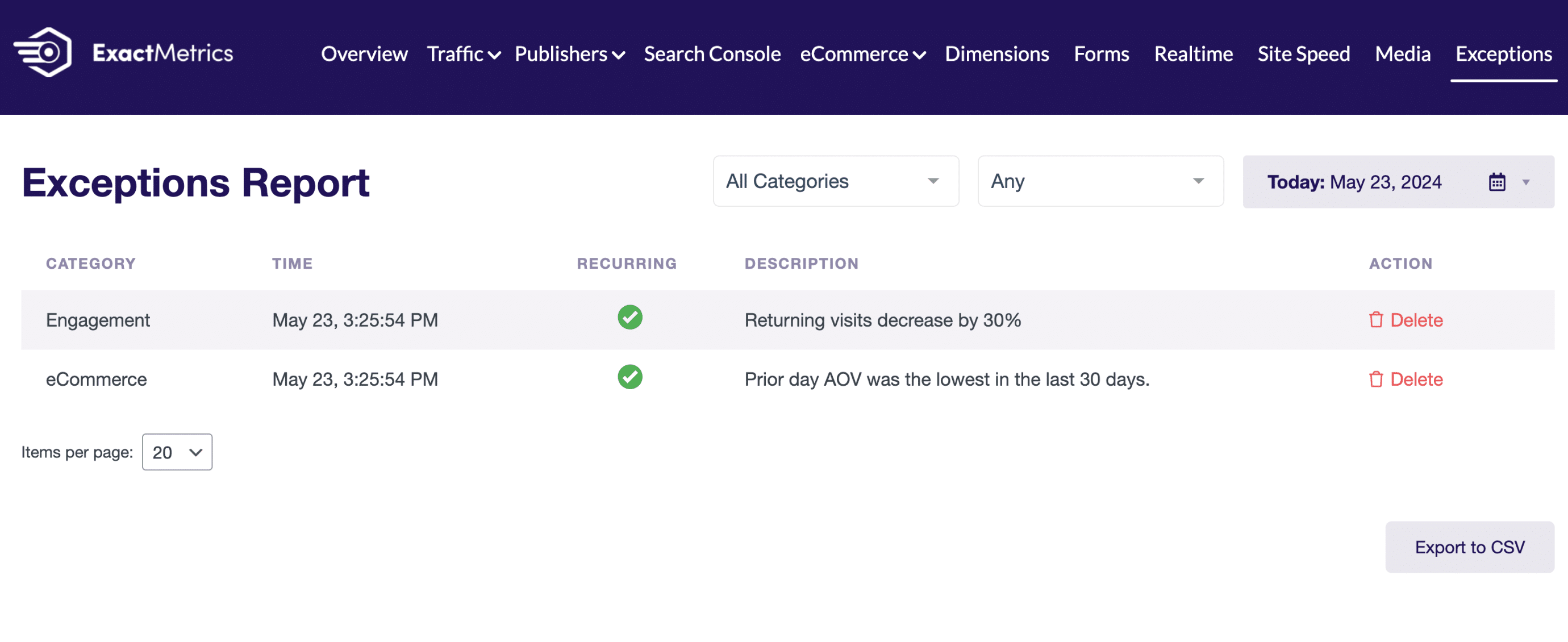Viewport: 1568px width, 642px height.
Task: Click the ExactMetrics brand name text
Action: [x=162, y=53]
